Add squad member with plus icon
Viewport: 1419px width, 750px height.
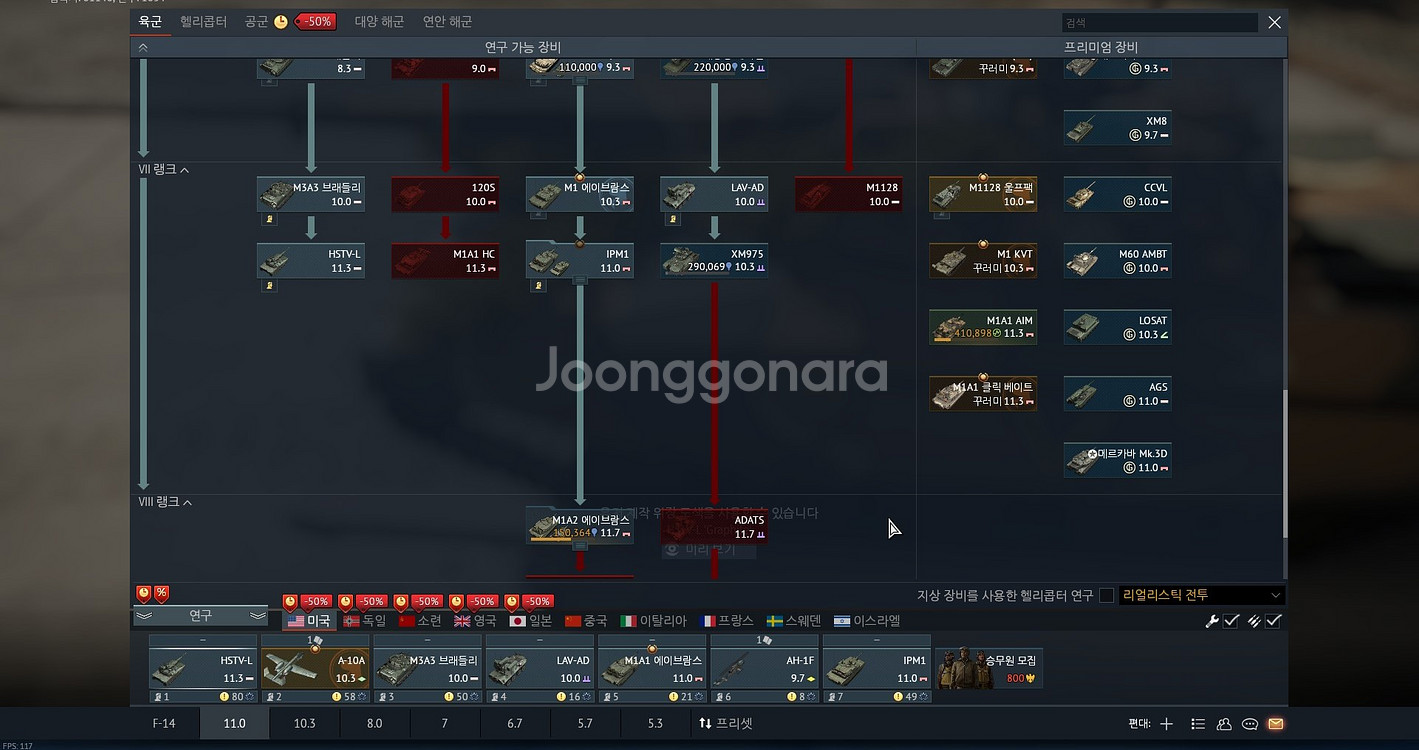click(1166, 724)
